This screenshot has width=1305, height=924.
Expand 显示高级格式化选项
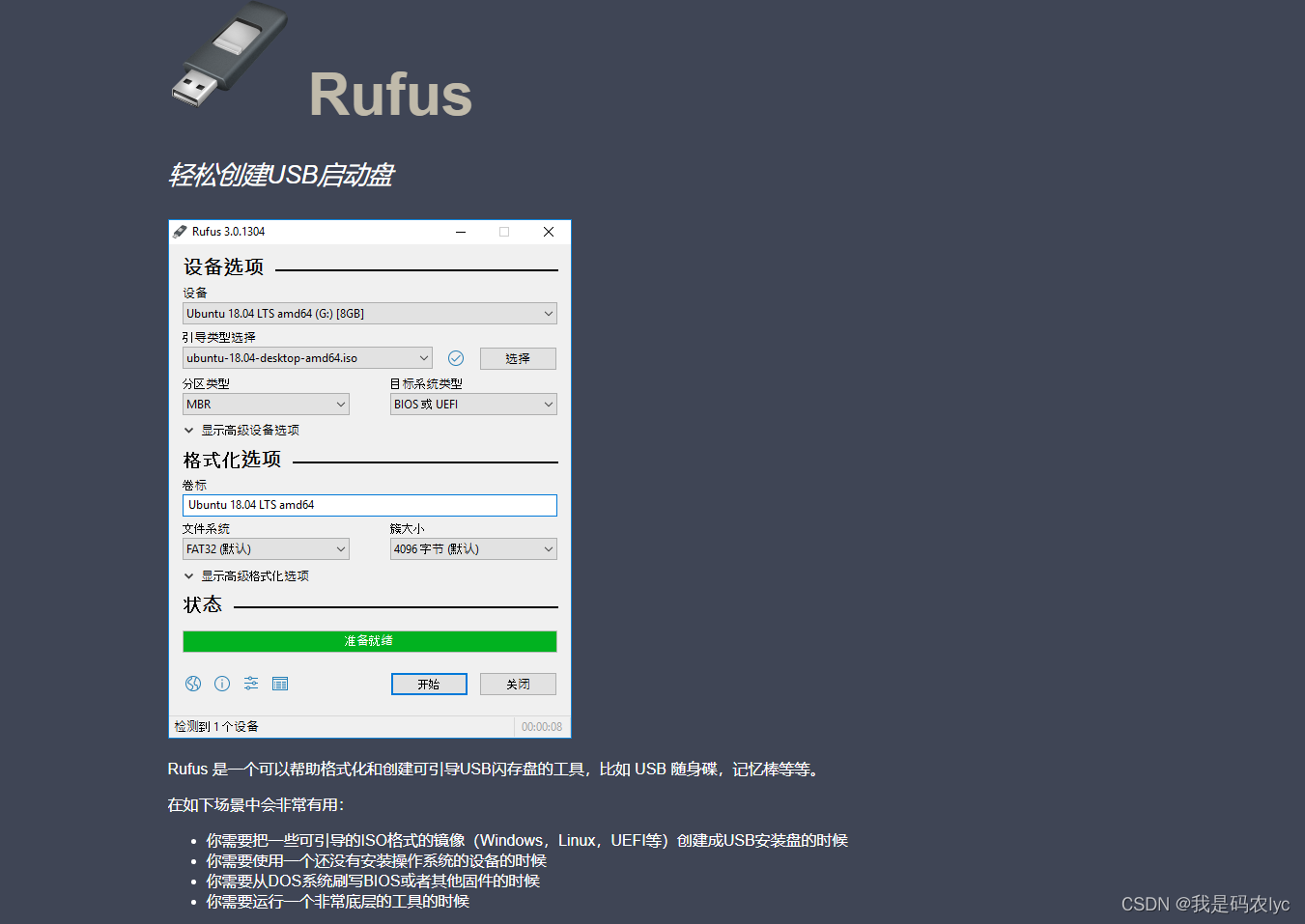pyautogui.click(x=246, y=576)
